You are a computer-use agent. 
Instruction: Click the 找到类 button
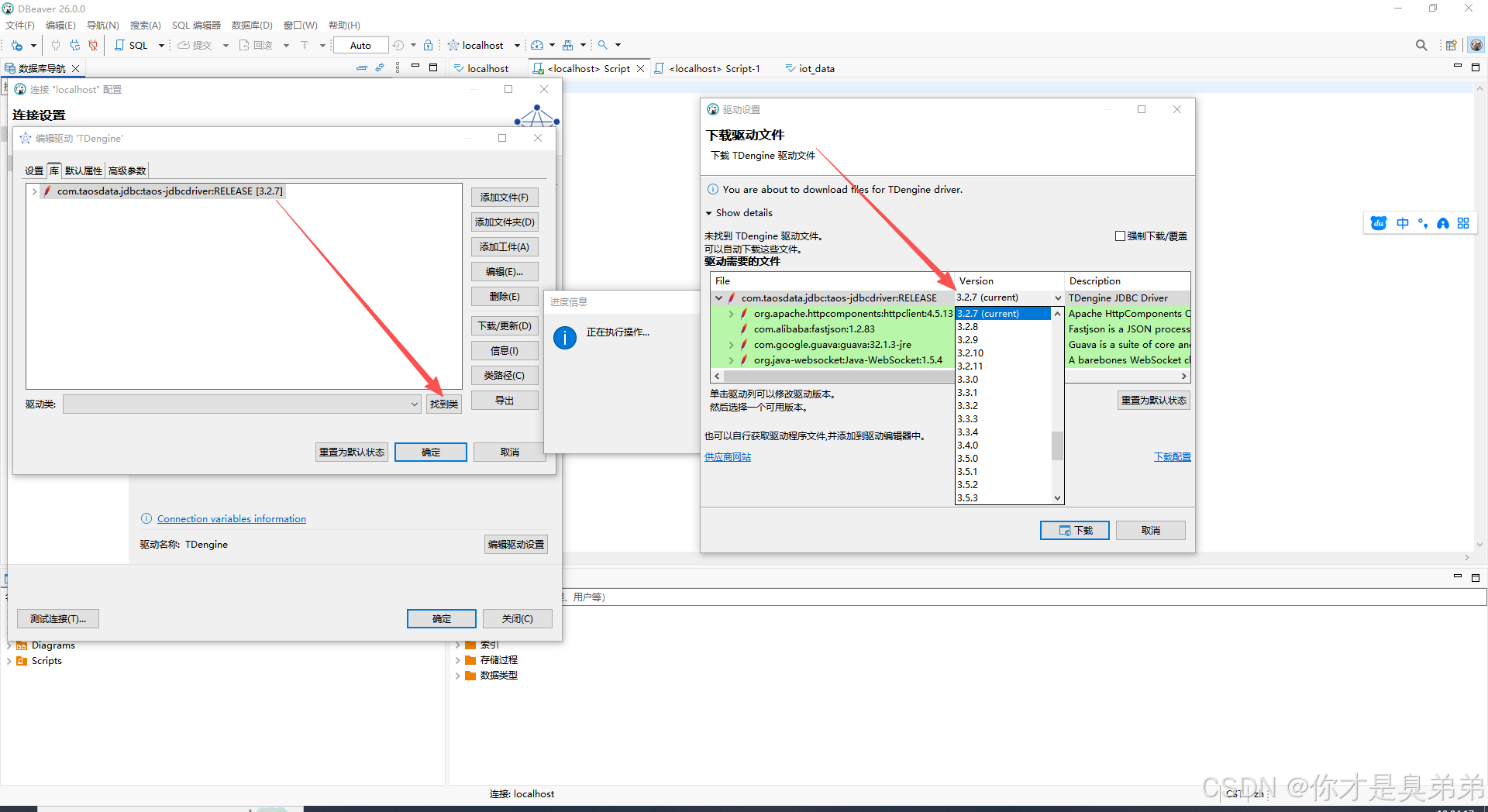point(444,404)
